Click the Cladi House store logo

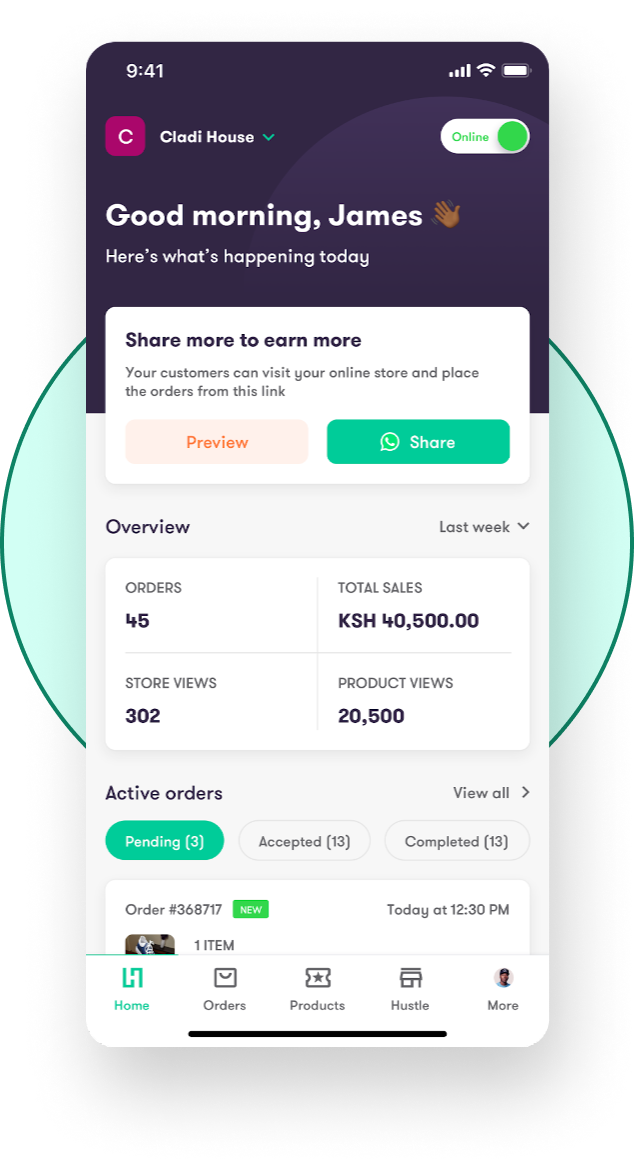[x=125, y=137]
